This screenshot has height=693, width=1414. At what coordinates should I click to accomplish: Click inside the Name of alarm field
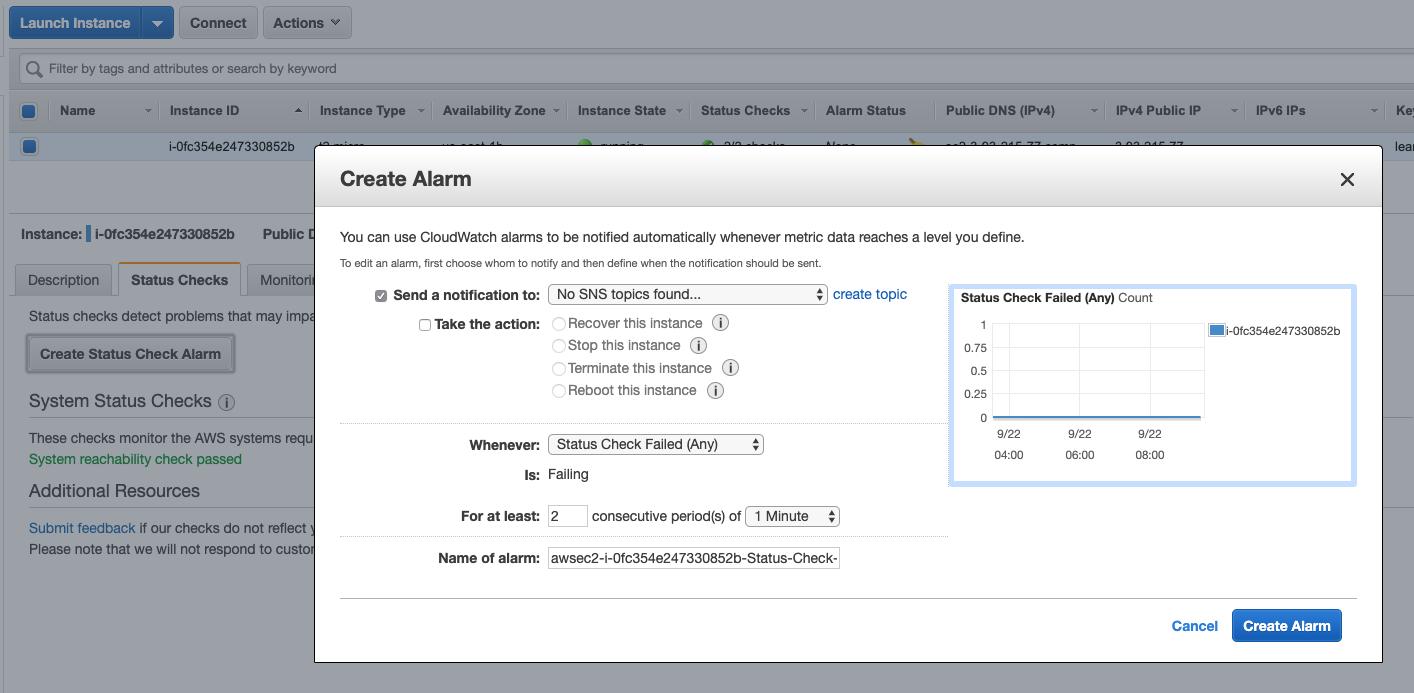[x=692, y=557]
